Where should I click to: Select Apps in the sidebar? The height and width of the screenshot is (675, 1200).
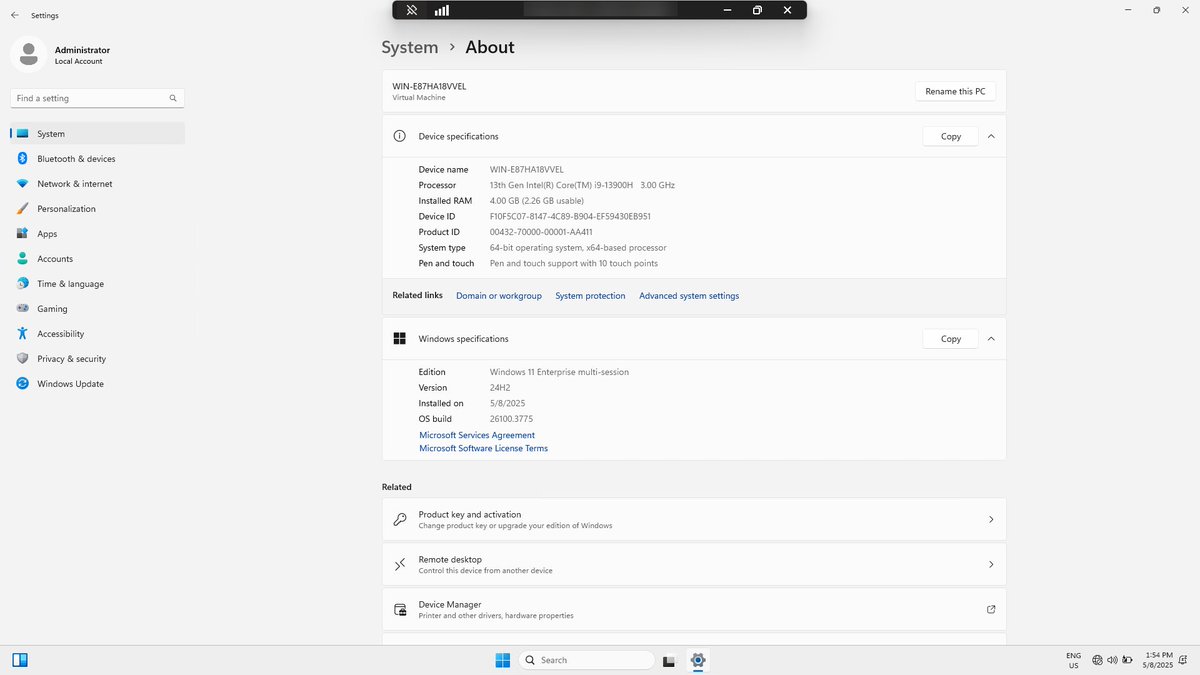point(97,234)
